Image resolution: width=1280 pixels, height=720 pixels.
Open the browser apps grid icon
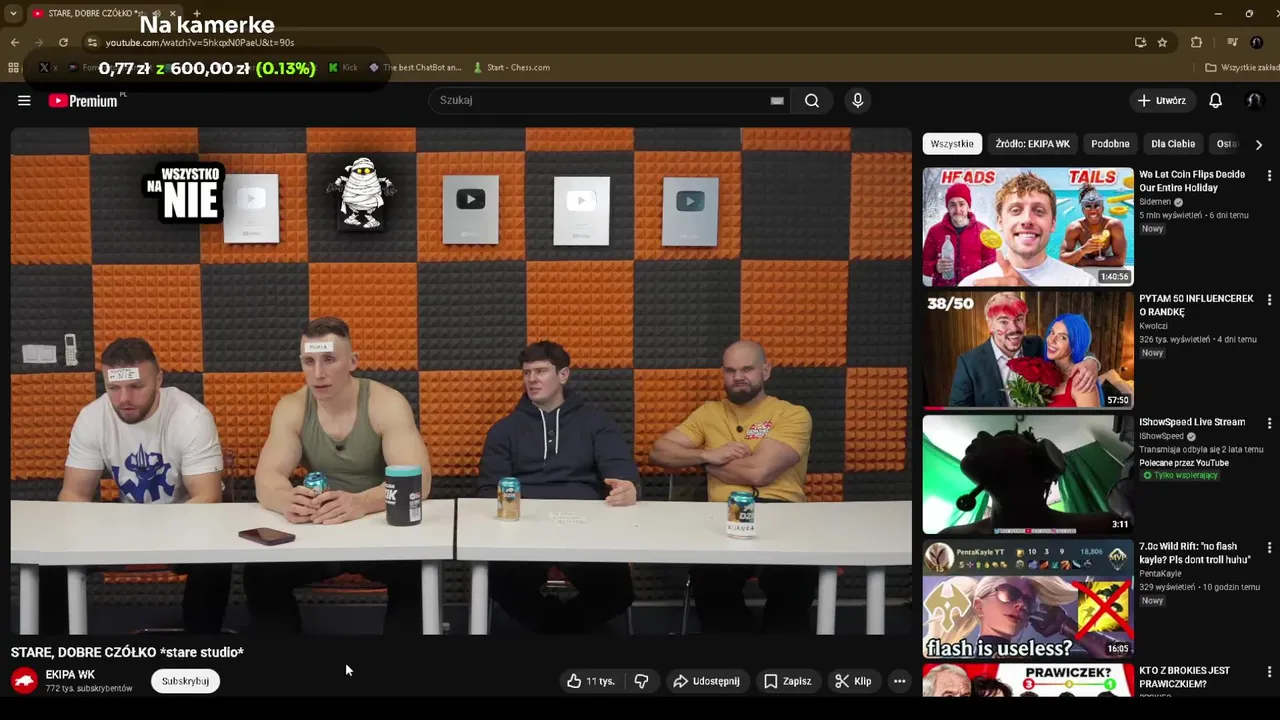tap(13, 68)
